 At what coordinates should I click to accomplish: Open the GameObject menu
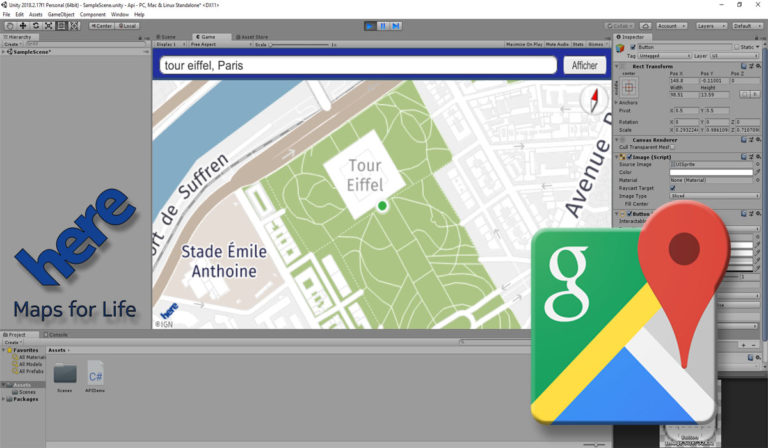(61, 15)
